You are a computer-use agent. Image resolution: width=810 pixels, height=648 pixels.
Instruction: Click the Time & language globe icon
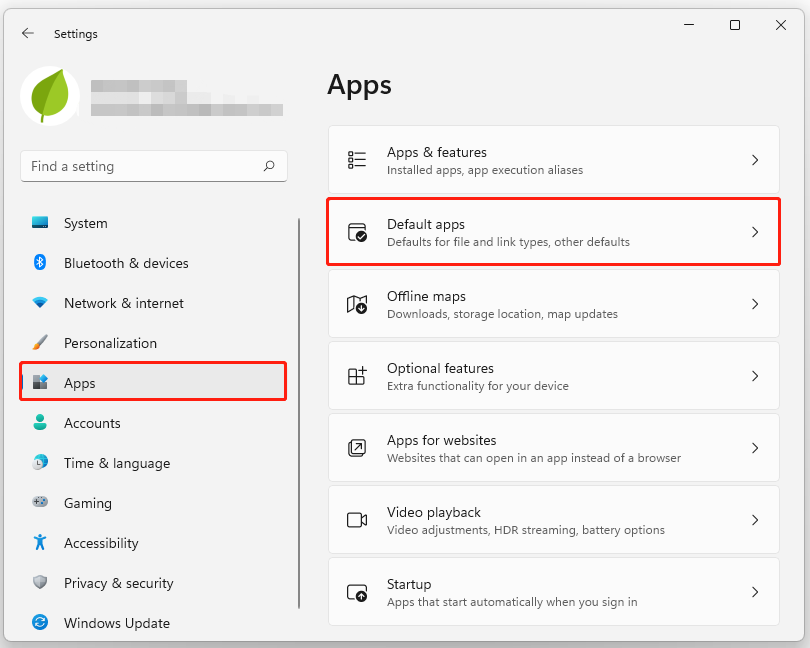pyautogui.click(x=40, y=462)
